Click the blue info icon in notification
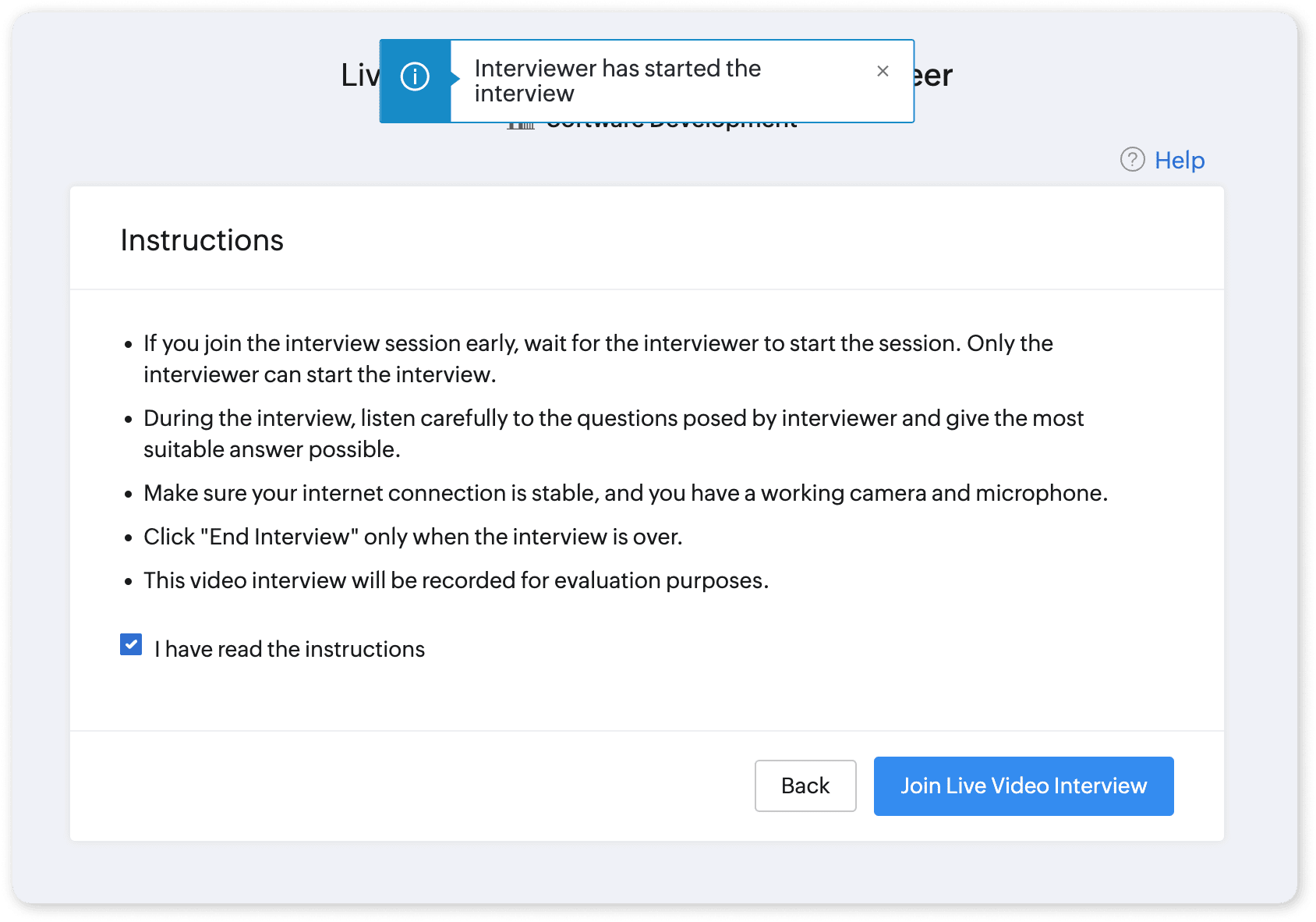The width and height of the screenshot is (1316, 922). tap(415, 77)
